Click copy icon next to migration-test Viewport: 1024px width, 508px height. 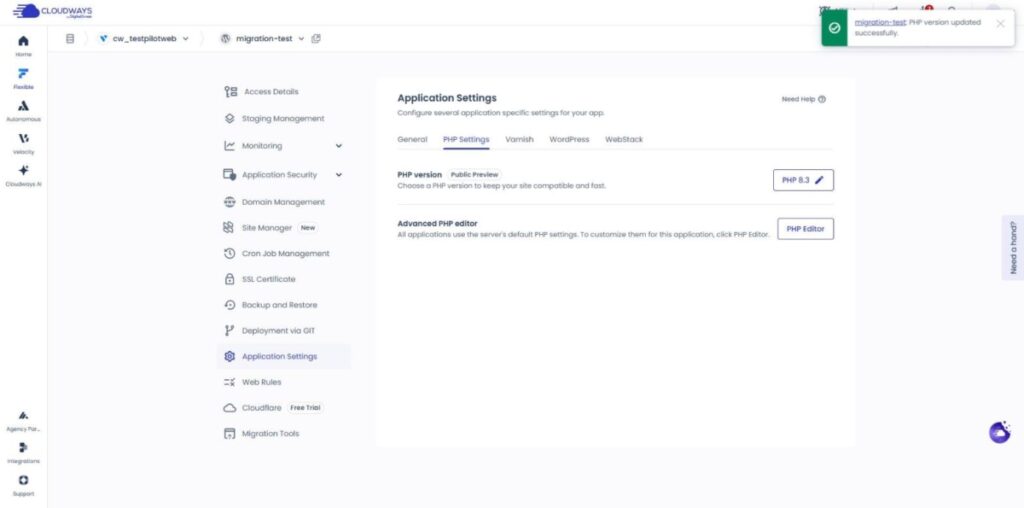pyautogui.click(x=316, y=39)
